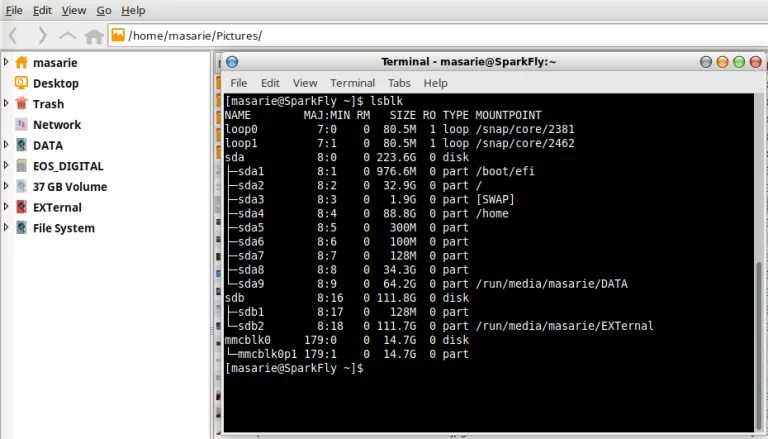
Task: Click the forward navigation arrow
Action: (41, 36)
